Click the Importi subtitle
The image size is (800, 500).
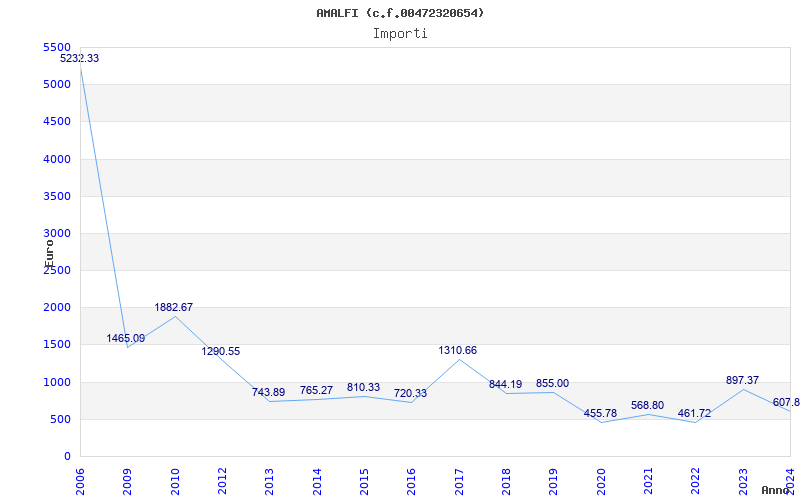(x=400, y=33)
